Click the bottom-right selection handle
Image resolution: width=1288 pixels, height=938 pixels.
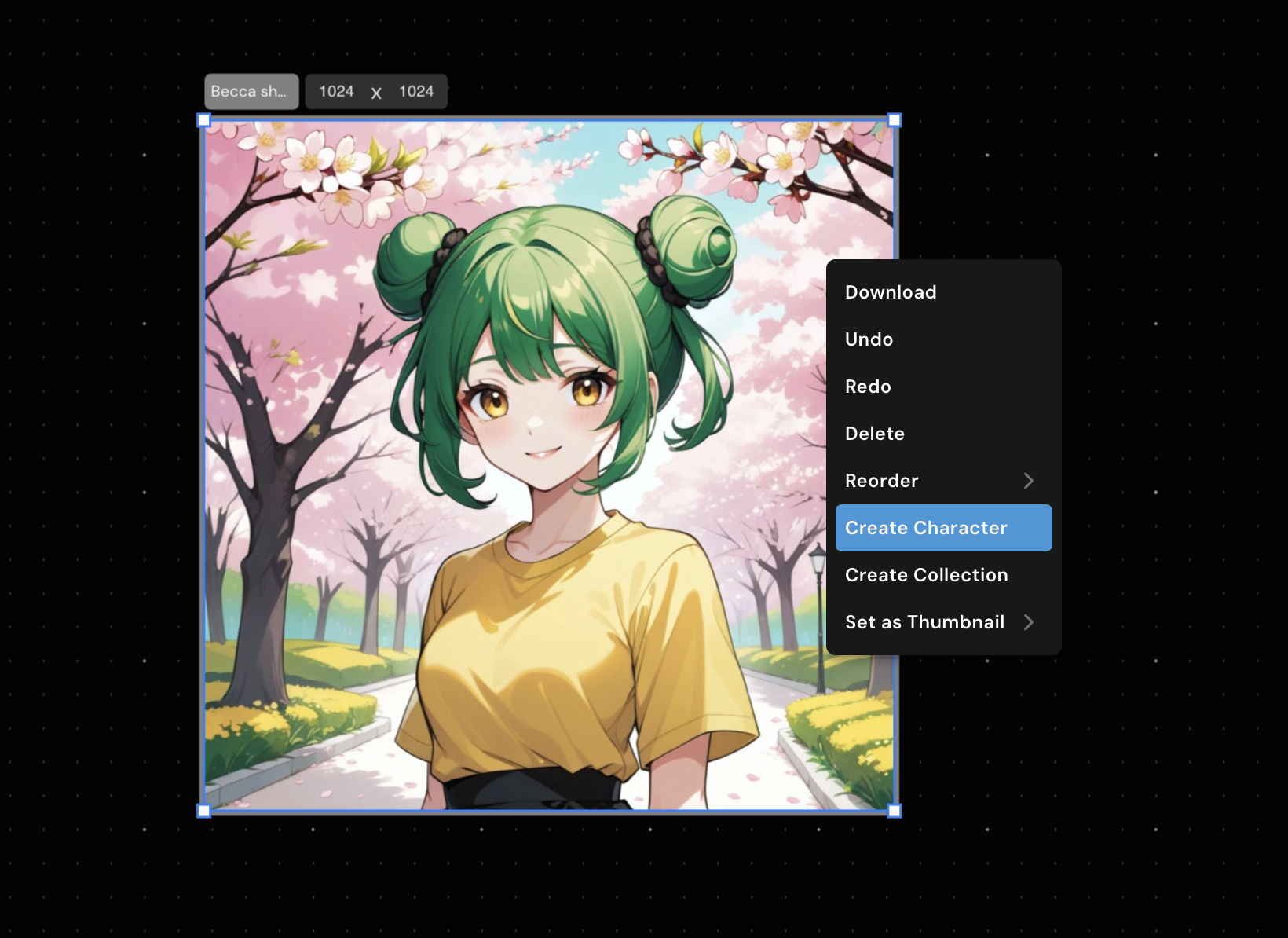coord(894,811)
